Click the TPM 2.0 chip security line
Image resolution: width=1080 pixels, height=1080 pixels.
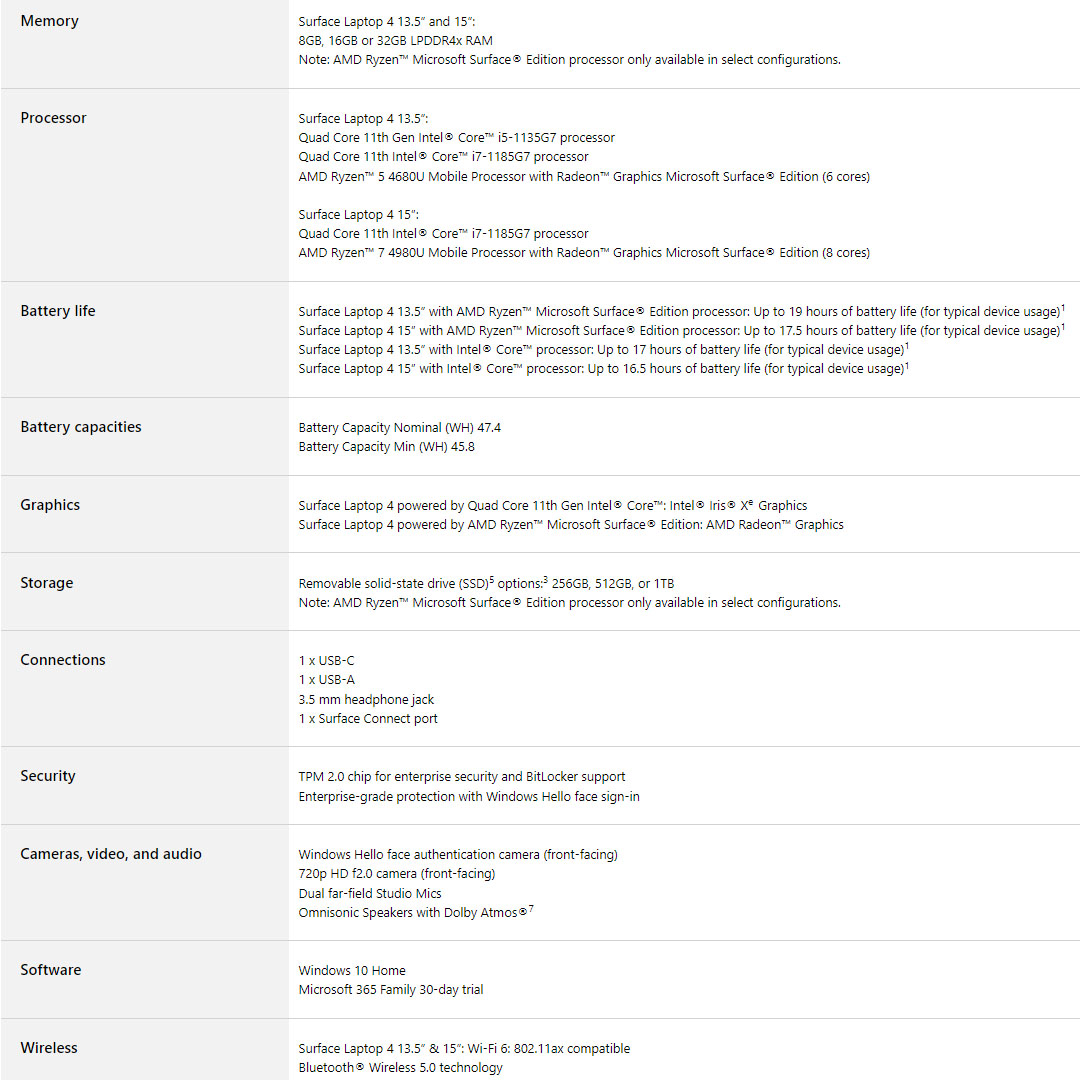[462, 777]
